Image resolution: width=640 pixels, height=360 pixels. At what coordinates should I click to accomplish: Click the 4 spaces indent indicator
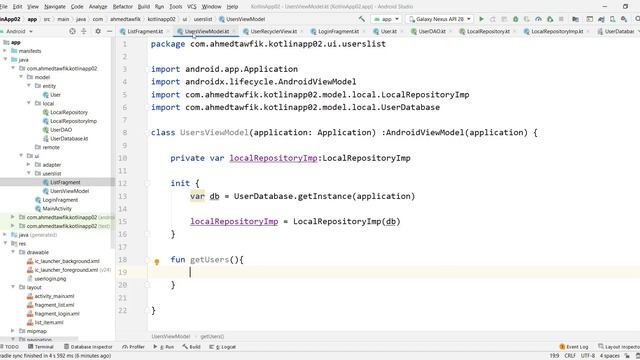click(x=609, y=356)
